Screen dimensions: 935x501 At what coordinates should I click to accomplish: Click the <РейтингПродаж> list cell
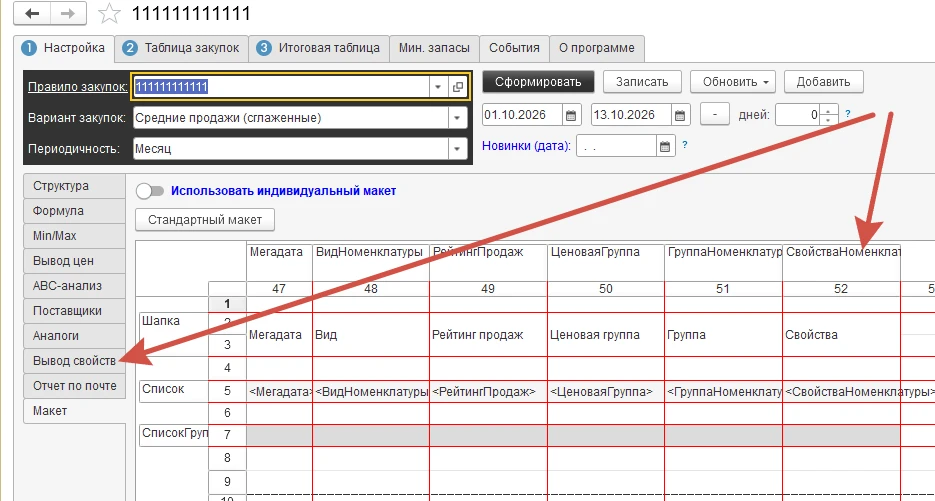point(488,392)
